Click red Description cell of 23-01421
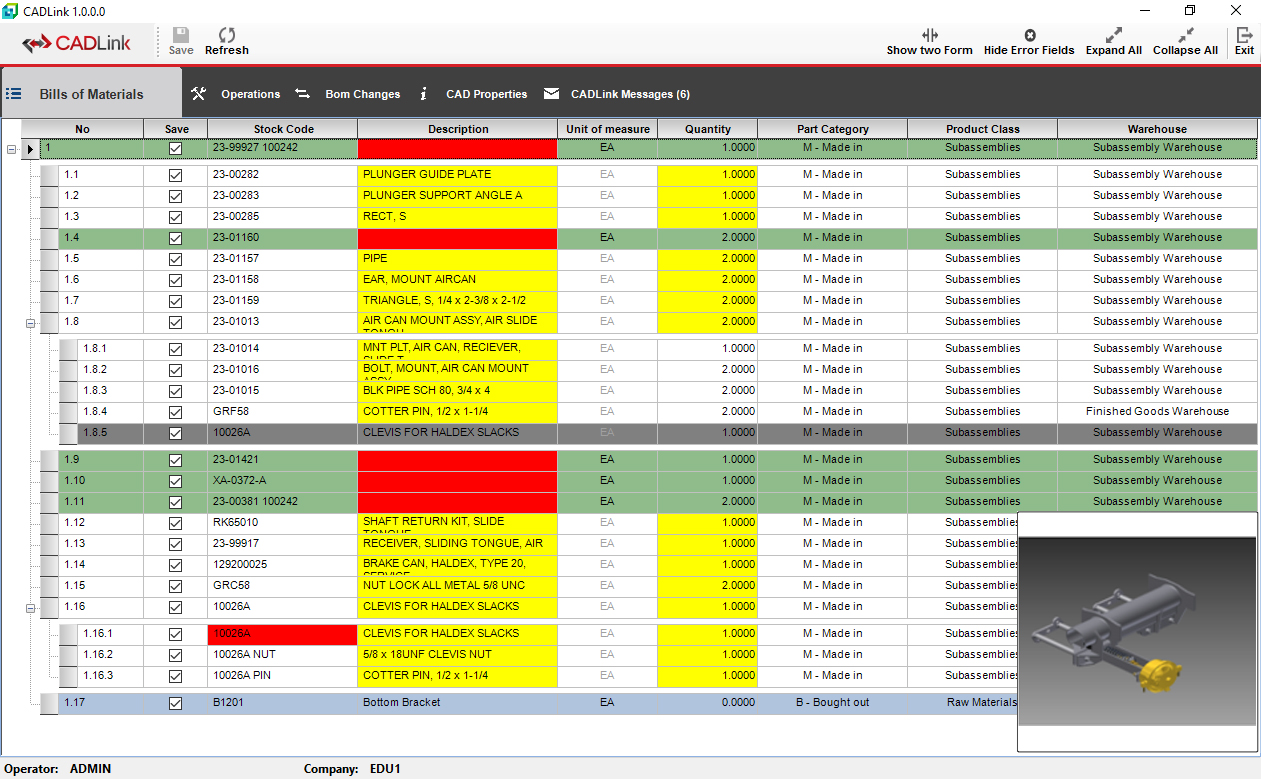This screenshot has width=1261, height=779. pos(458,460)
